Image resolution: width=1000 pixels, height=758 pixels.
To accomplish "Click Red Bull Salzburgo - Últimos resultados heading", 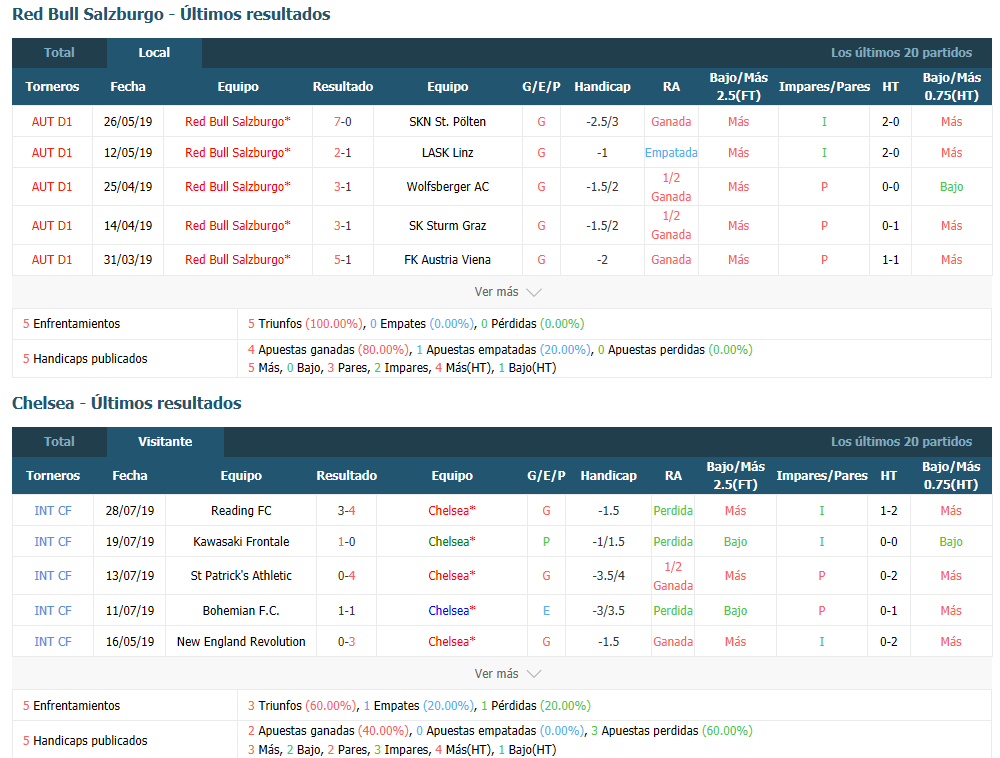I will [x=172, y=15].
